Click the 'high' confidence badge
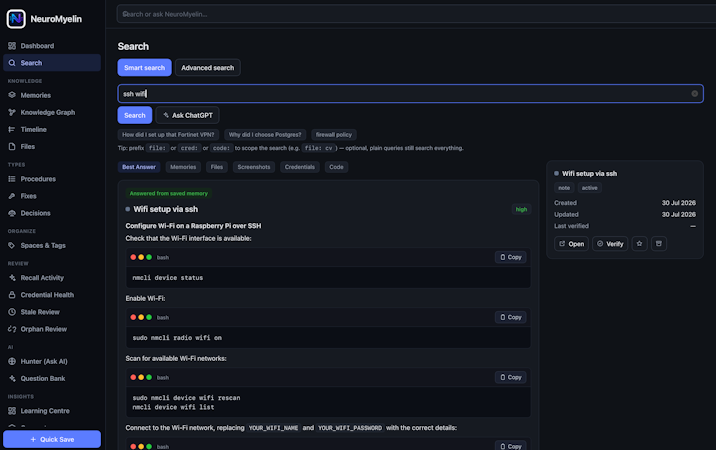716x450 pixels. (x=521, y=209)
